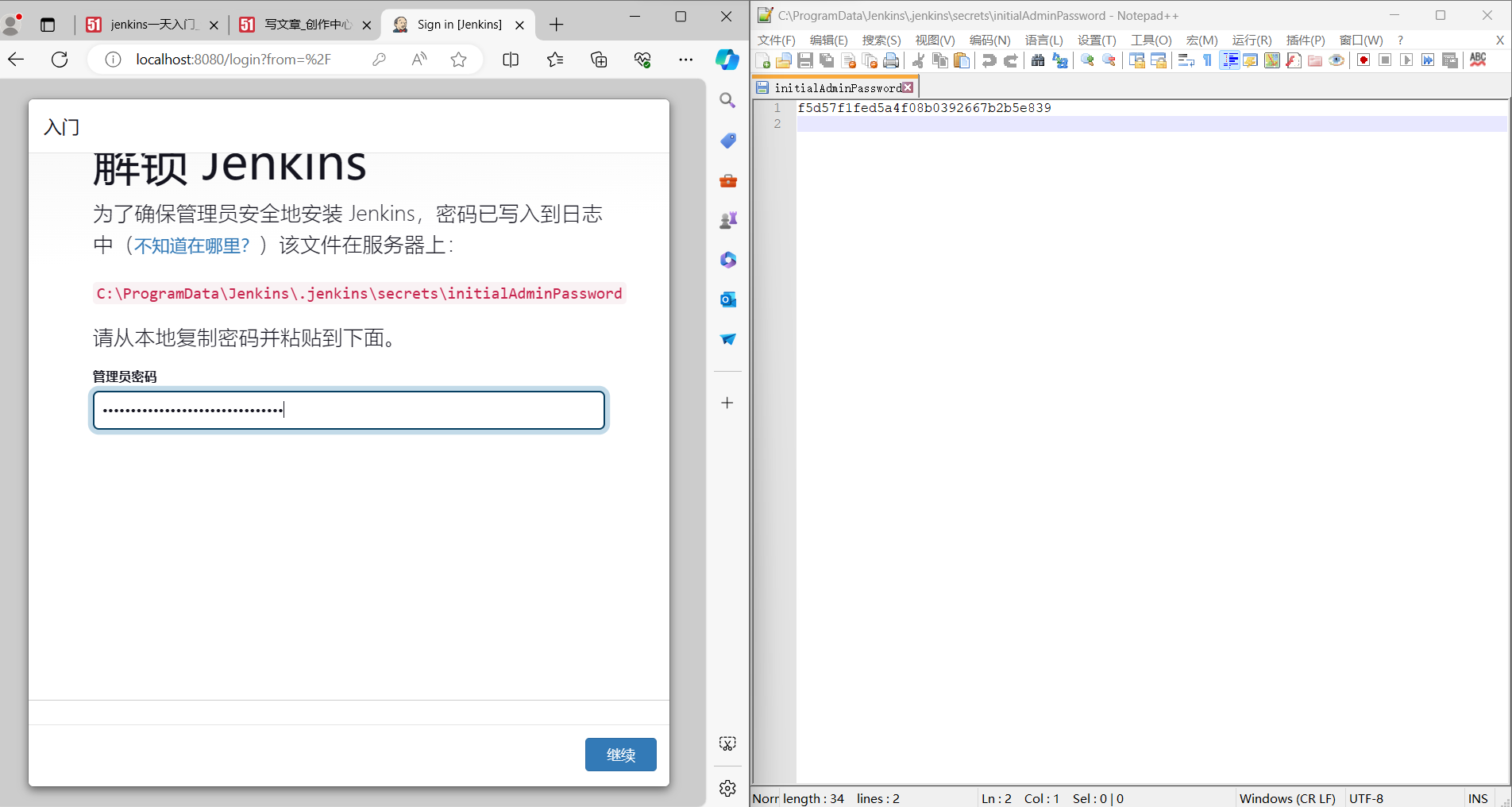Open the Function List icon

[x=1293, y=60]
